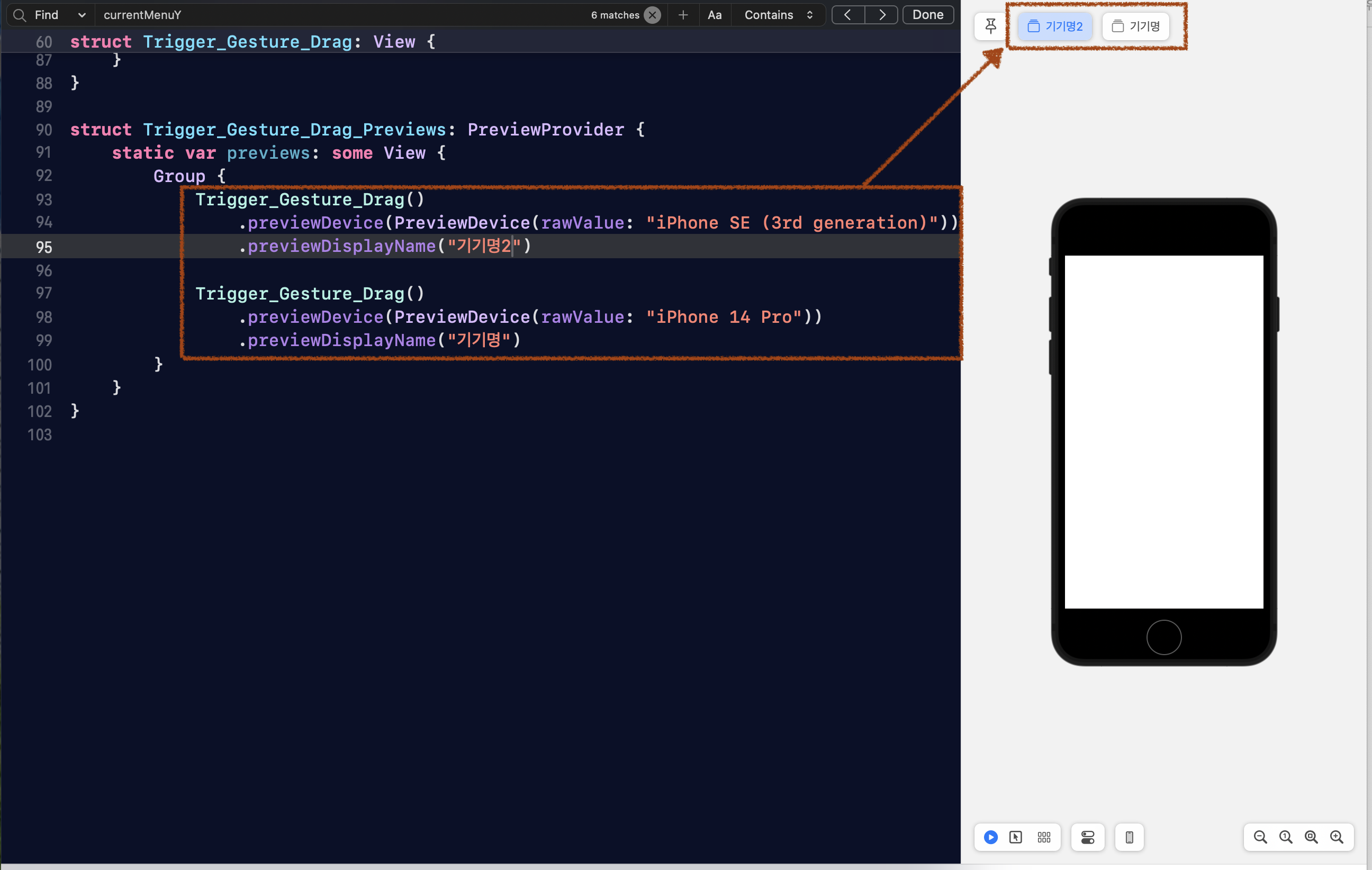The height and width of the screenshot is (870, 1372).
Task: Add search term with plus button
Action: [x=683, y=15]
